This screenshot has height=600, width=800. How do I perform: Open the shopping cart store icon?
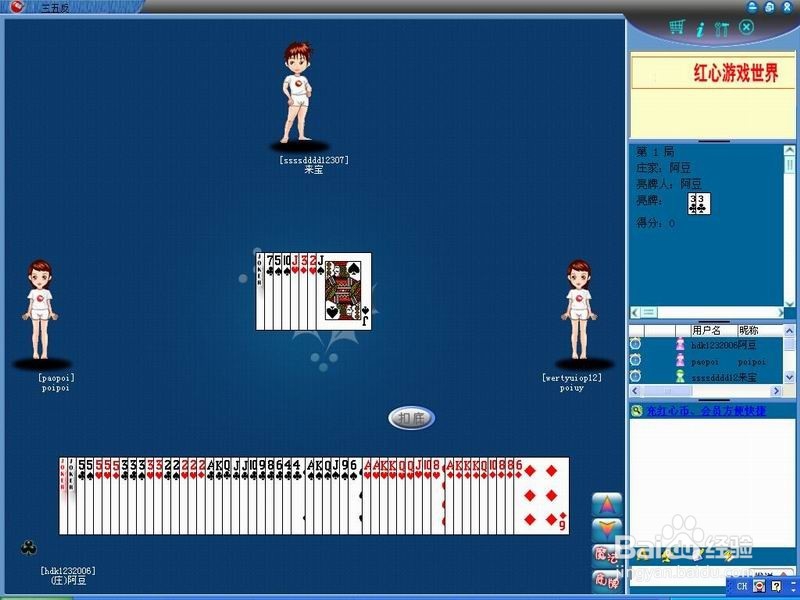(x=677, y=27)
